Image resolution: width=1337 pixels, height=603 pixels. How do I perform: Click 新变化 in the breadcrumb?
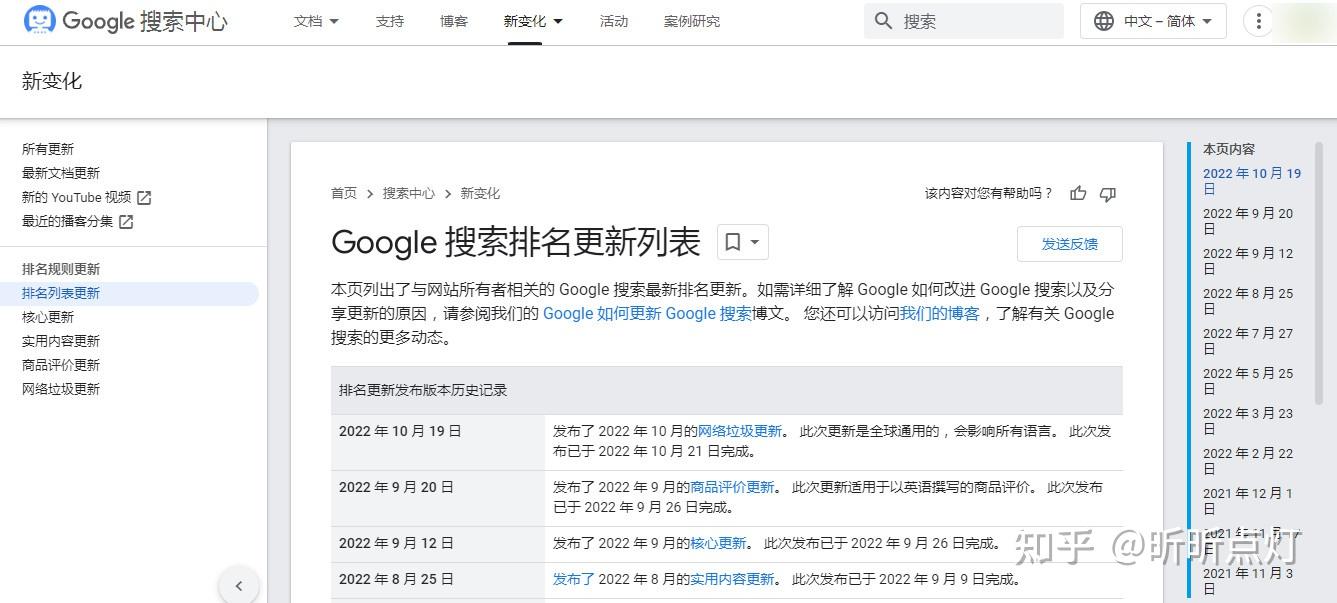click(480, 194)
